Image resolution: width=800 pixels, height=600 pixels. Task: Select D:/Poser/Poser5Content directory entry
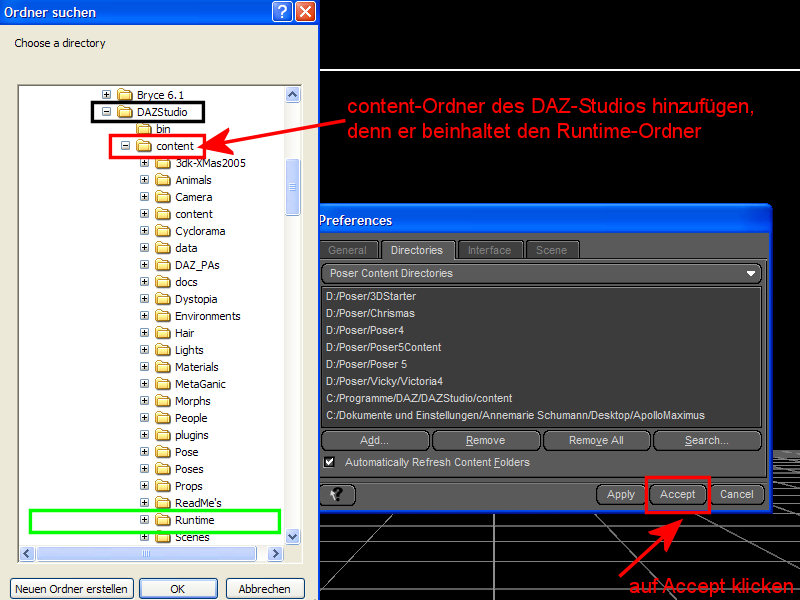[541, 347]
